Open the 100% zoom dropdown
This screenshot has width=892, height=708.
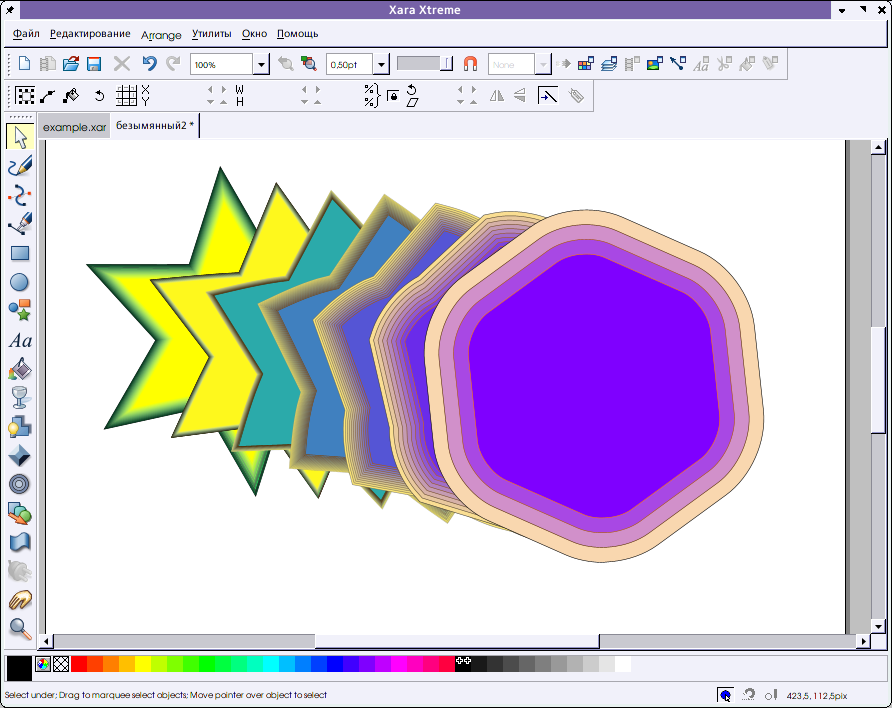point(261,65)
